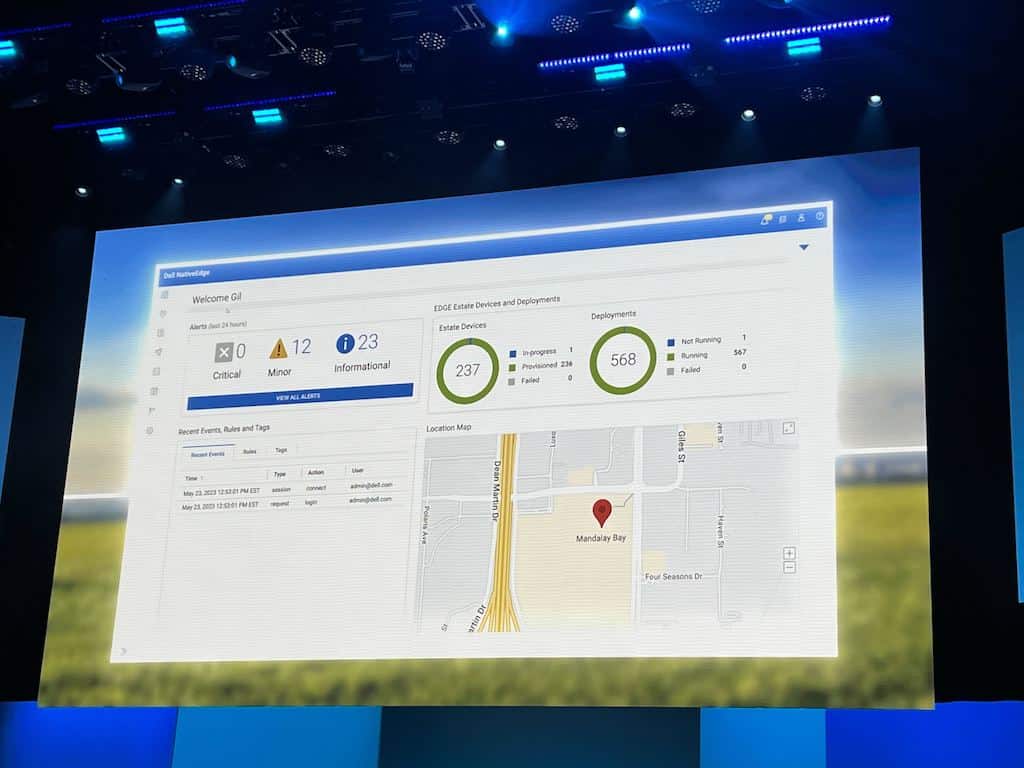Click the "Mandalay Bay" map label
1024x768 pixels.
coord(601,538)
